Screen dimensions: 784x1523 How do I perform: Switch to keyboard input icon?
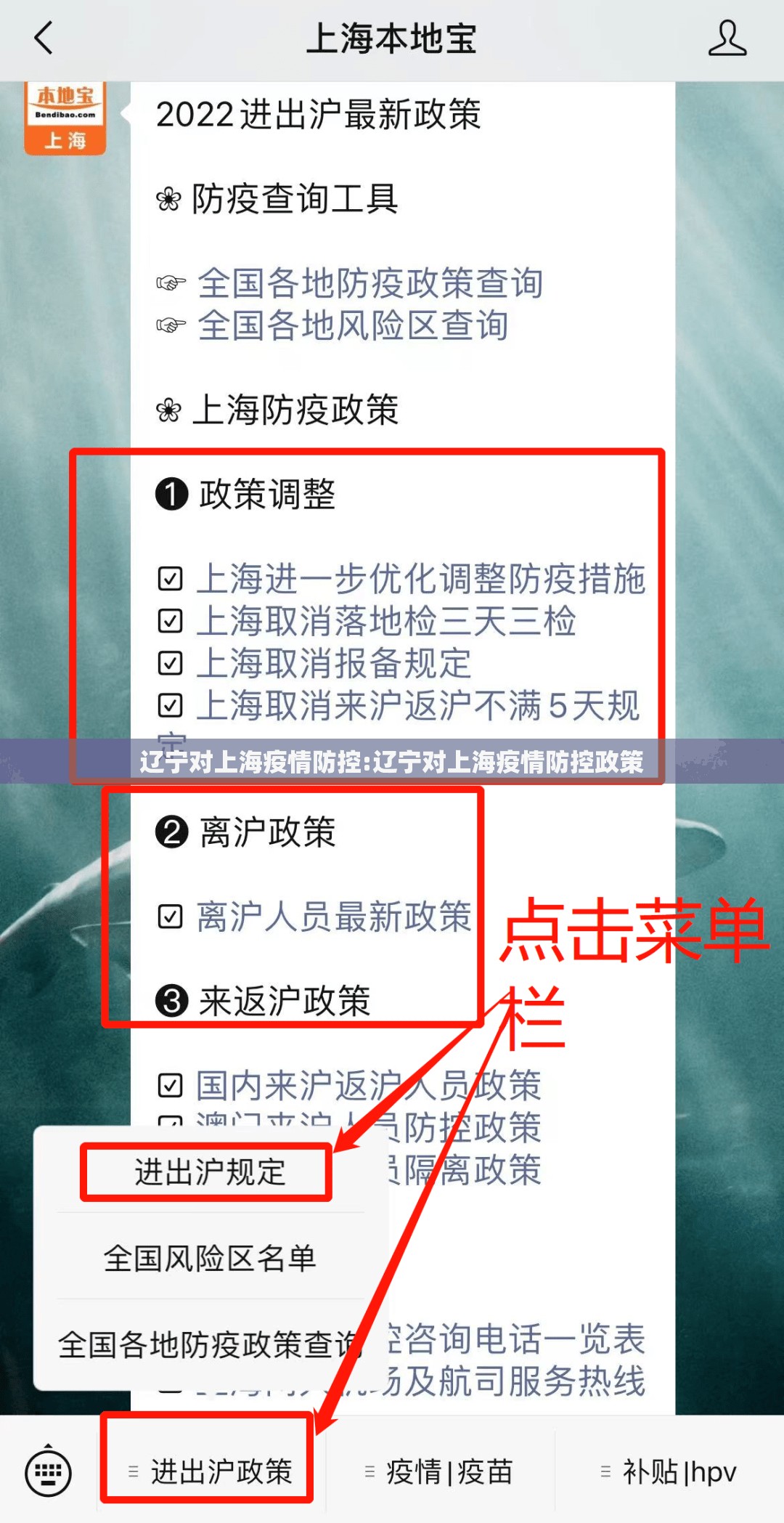coord(48,1472)
